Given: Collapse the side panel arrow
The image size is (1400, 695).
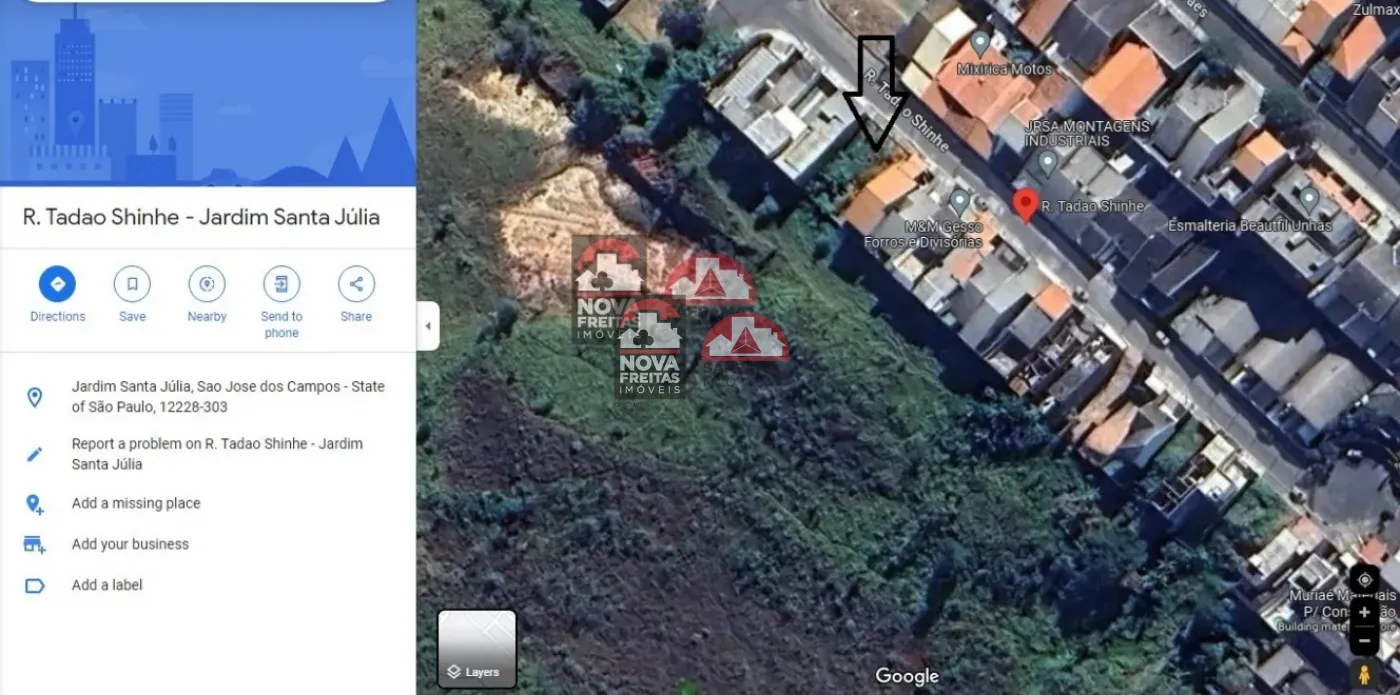Looking at the screenshot, I should click(x=428, y=326).
